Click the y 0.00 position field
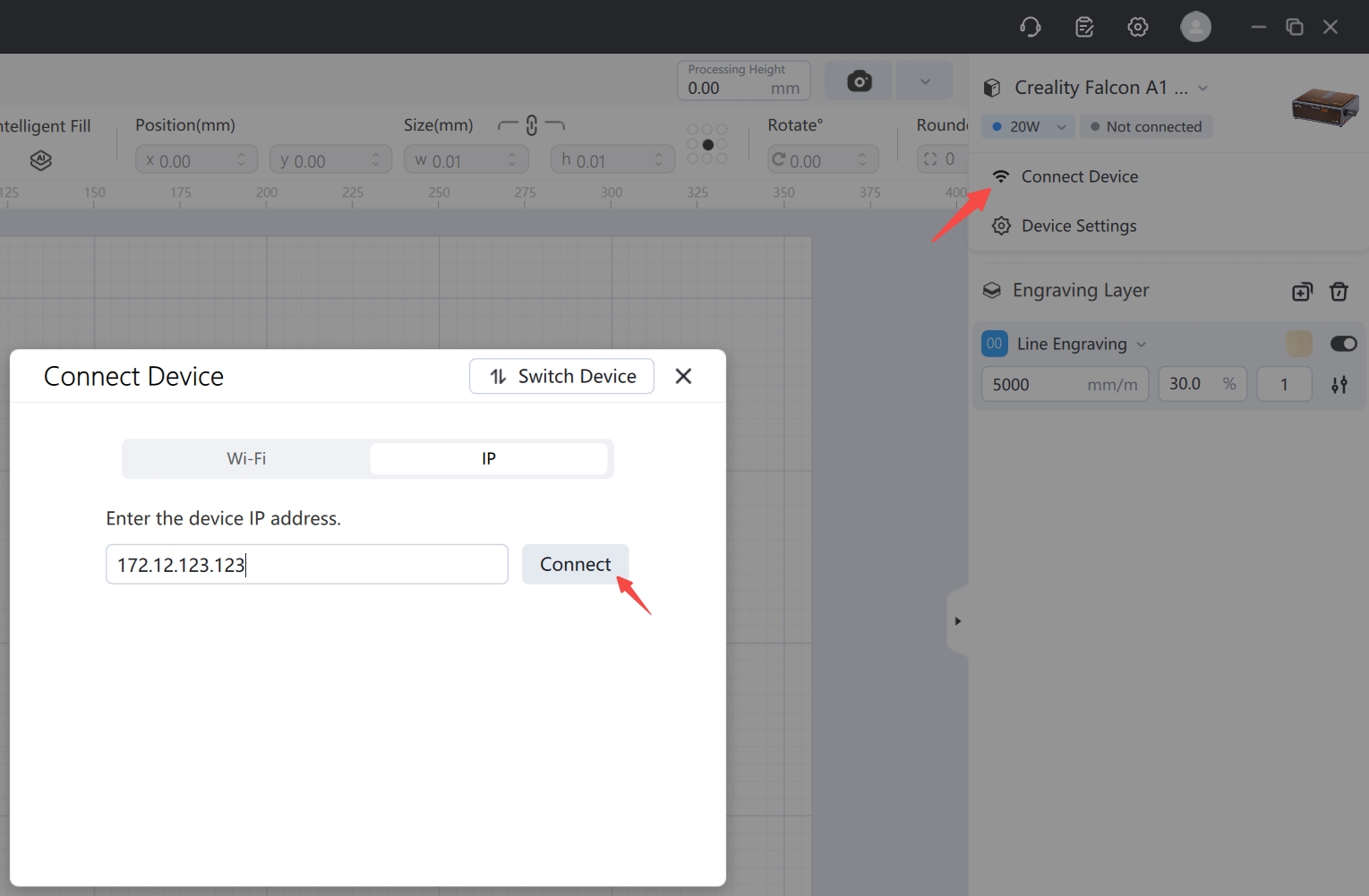The height and width of the screenshot is (896, 1369). 330,159
